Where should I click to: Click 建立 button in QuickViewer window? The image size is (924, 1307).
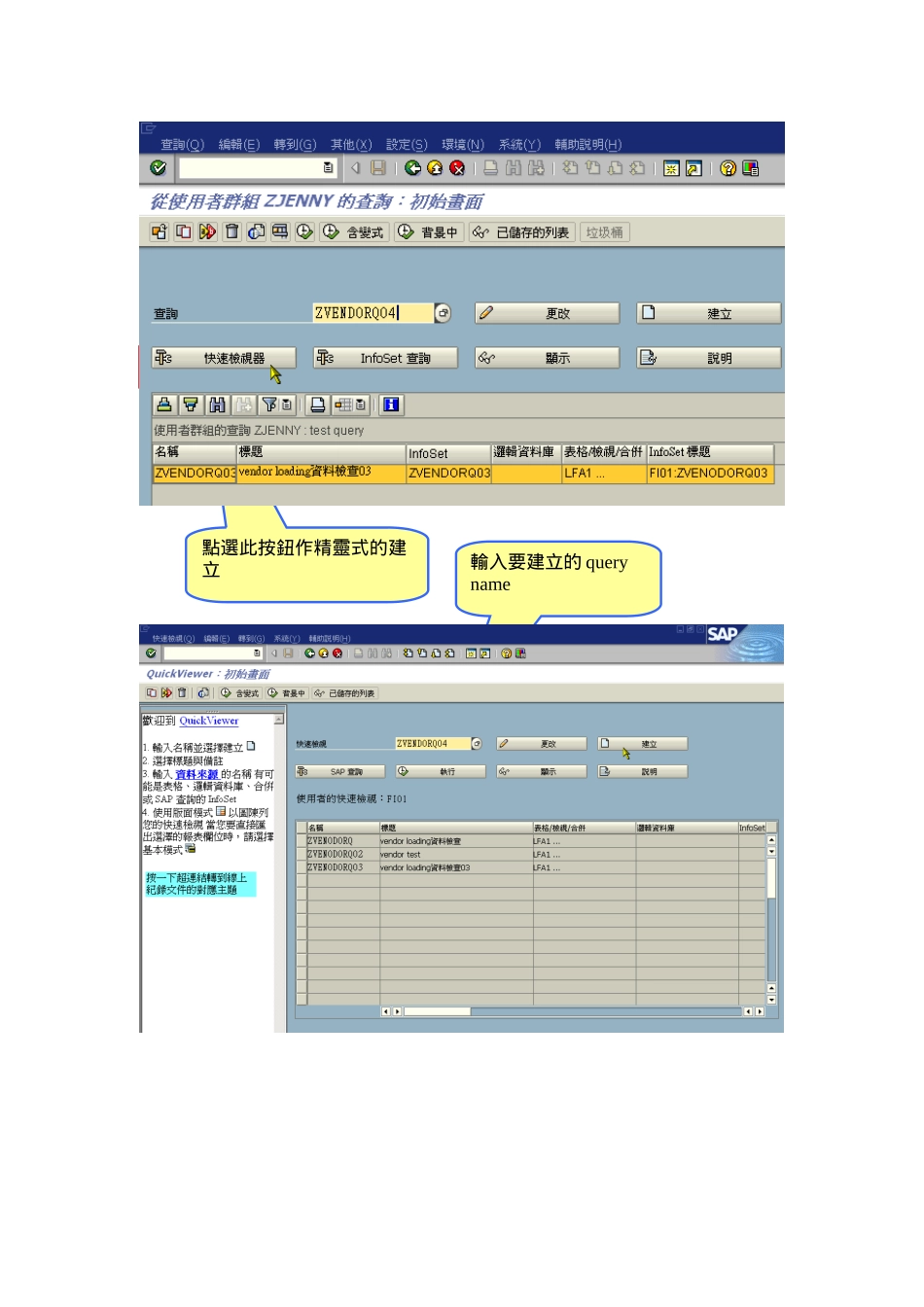point(642,744)
